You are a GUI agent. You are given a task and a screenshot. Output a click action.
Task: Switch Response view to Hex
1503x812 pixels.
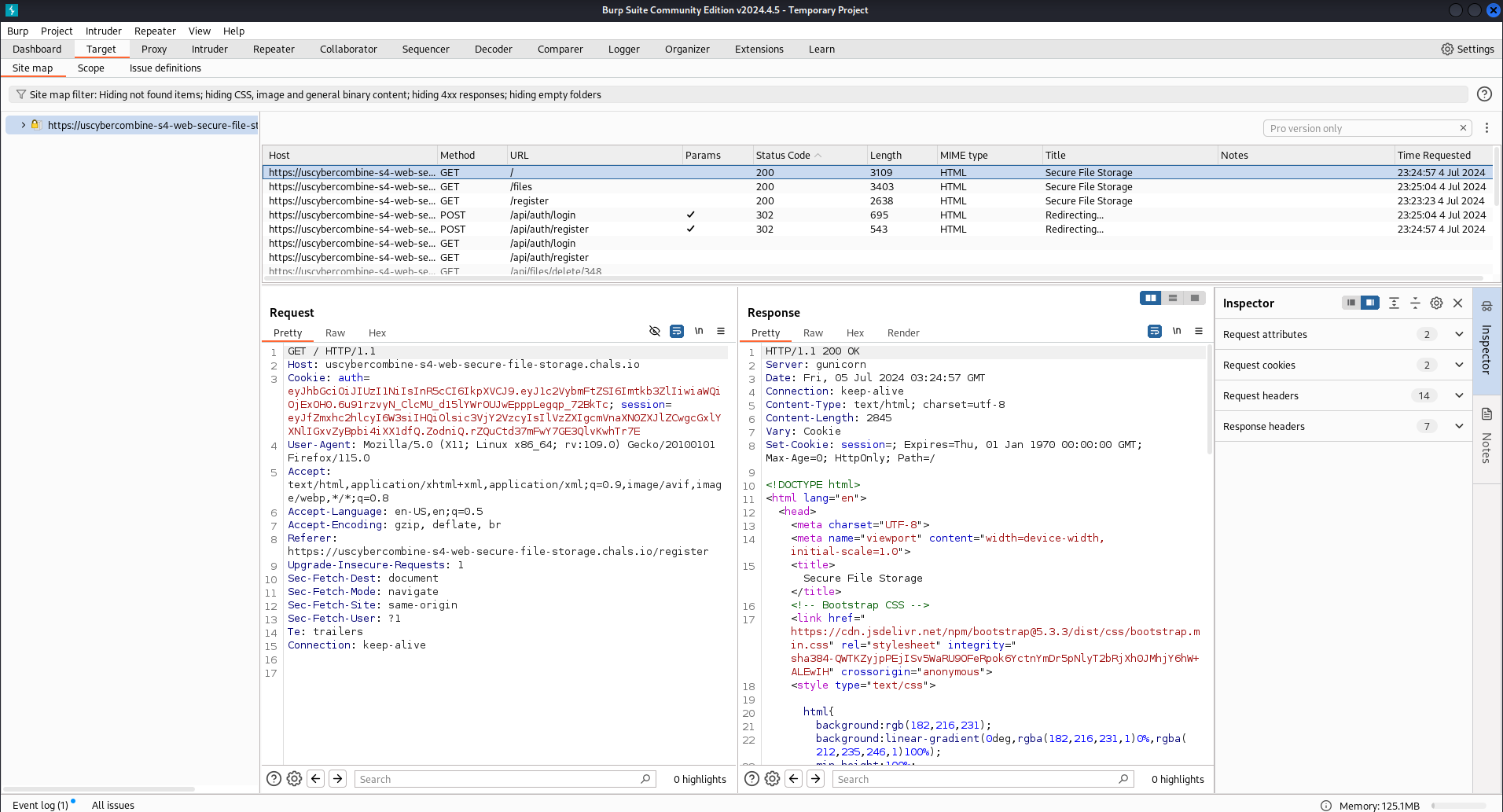855,333
